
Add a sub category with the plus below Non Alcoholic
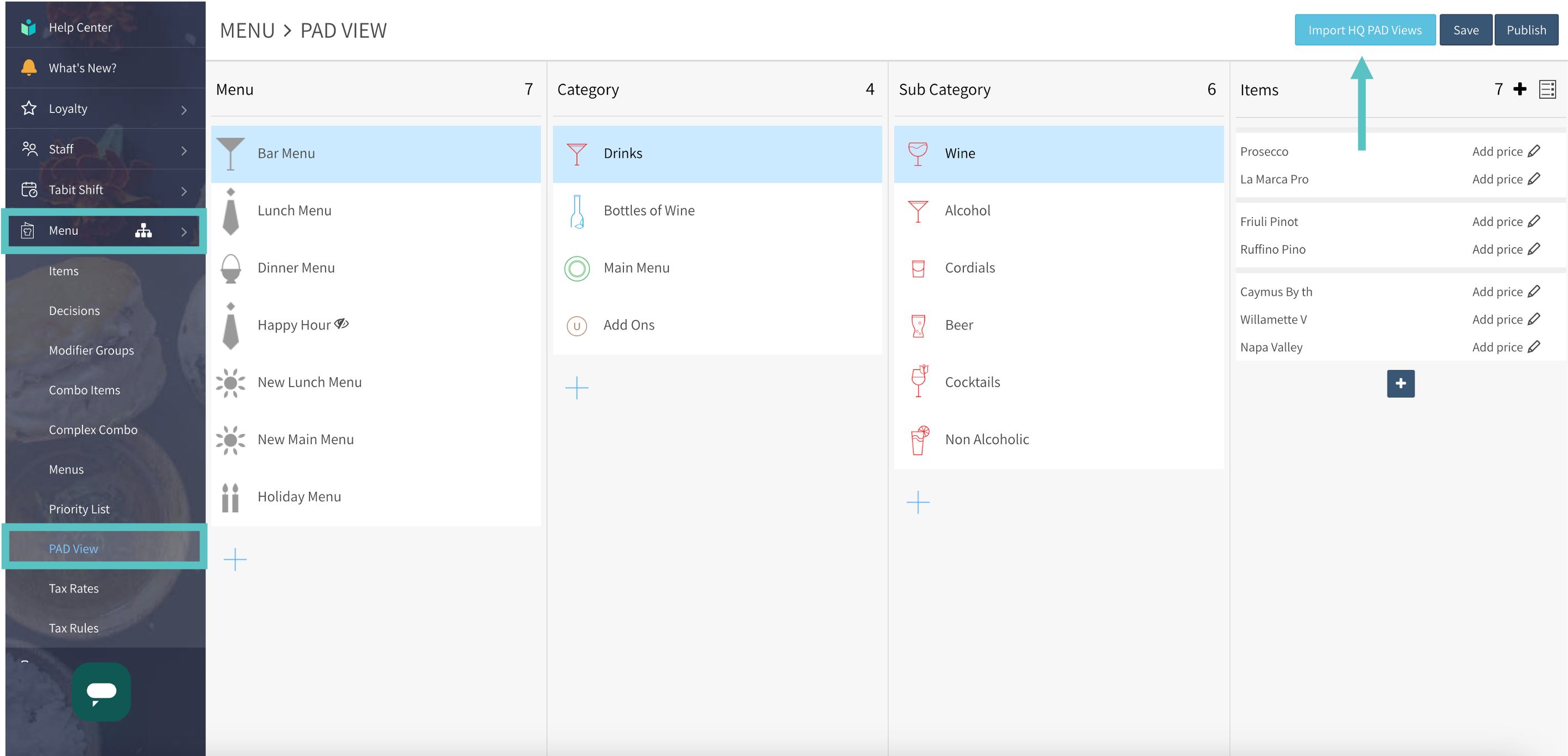[x=918, y=502]
